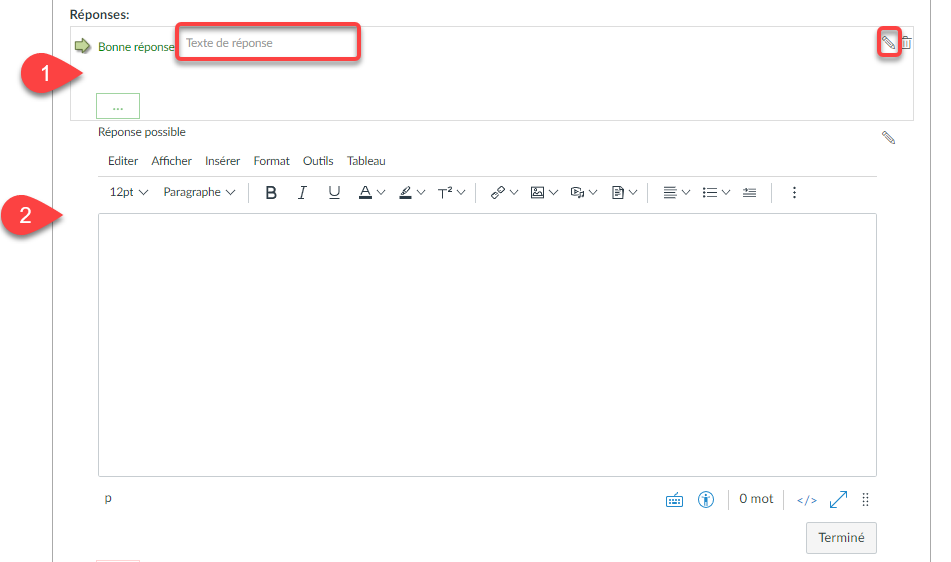Open the 12pt font size dropdown
Viewport: 951px width, 562px height.
click(129, 192)
